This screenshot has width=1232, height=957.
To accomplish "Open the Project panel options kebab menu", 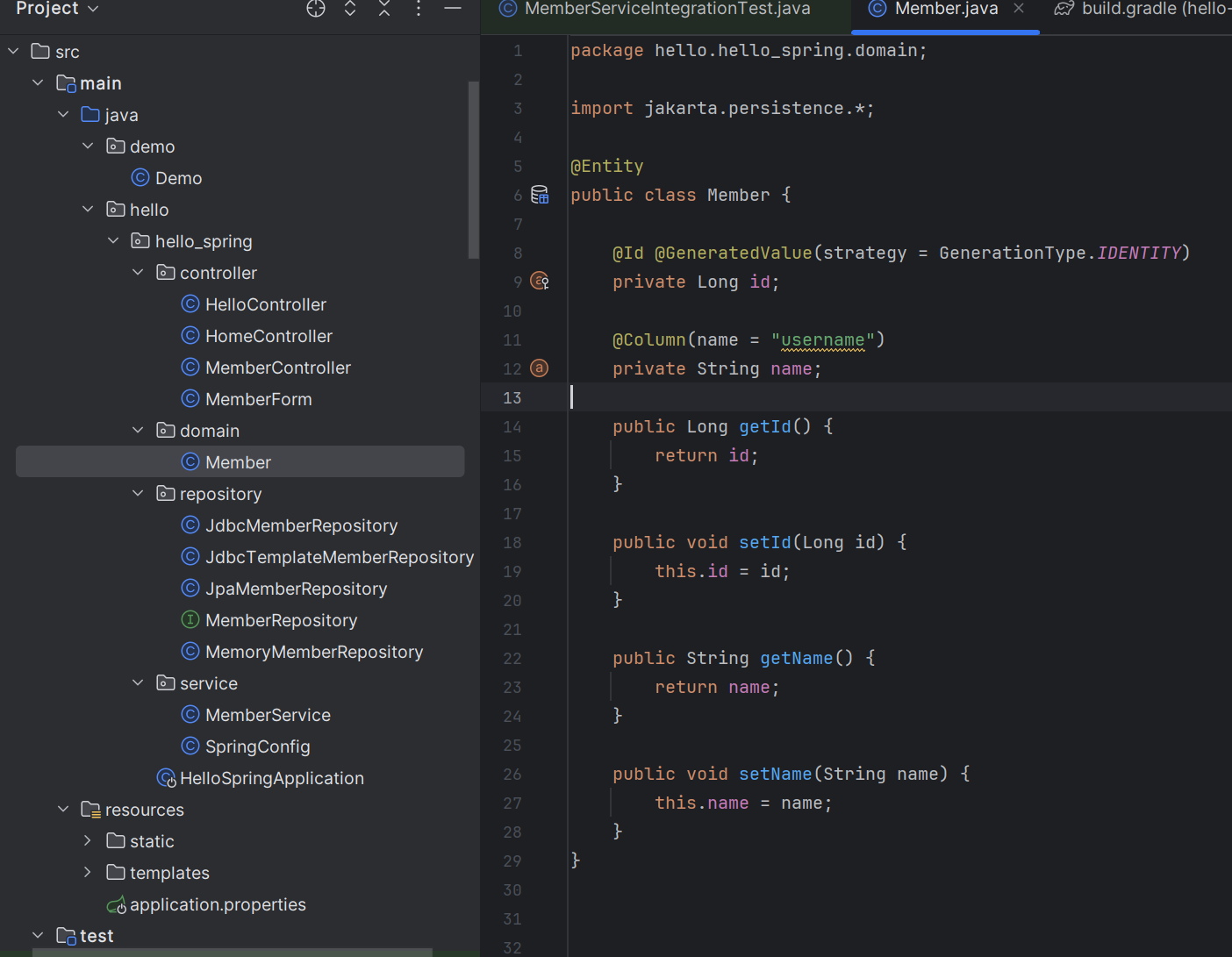I will pyautogui.click(x=419, y=9).
